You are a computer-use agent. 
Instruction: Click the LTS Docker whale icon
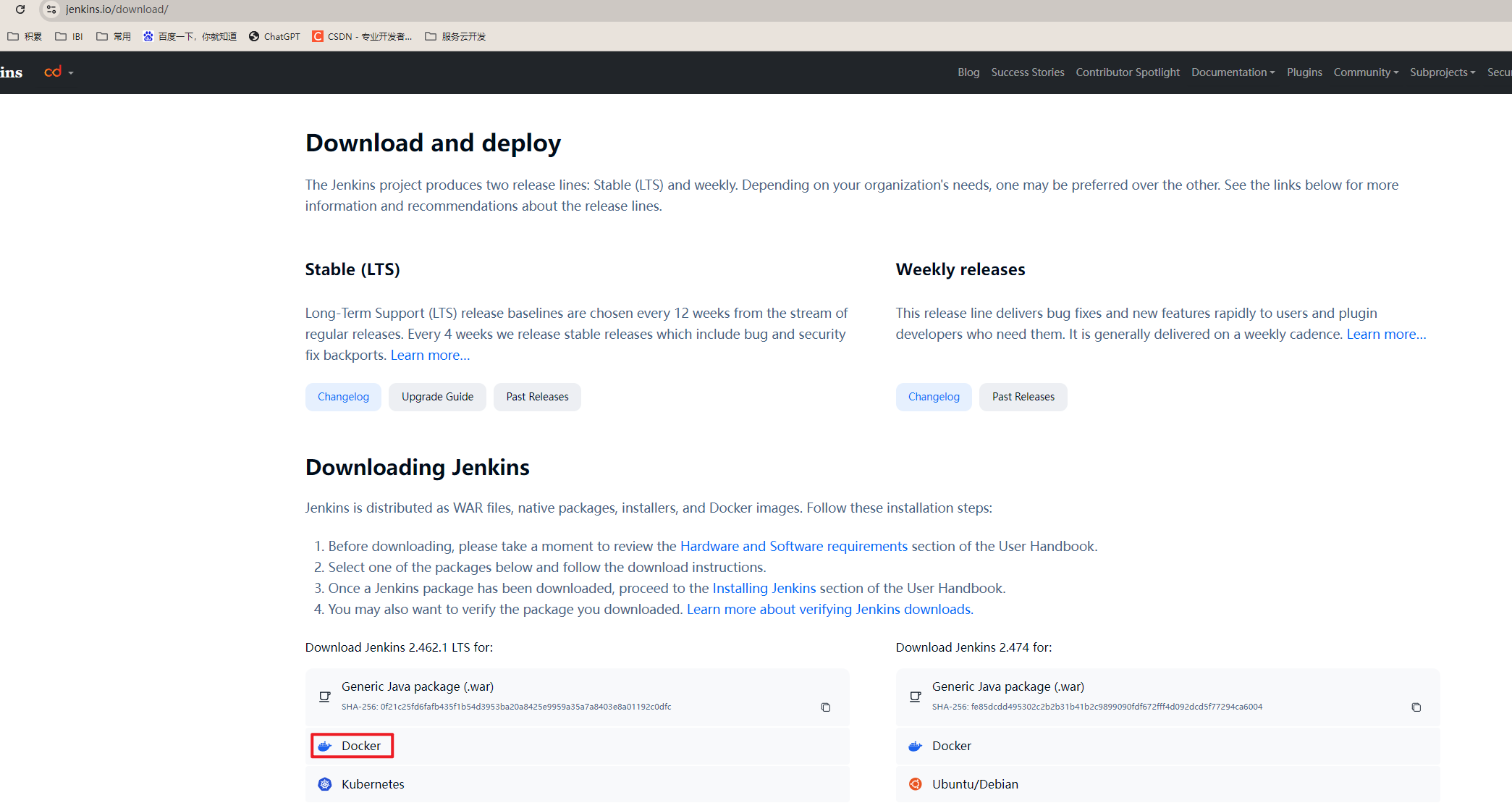[325, 746]
